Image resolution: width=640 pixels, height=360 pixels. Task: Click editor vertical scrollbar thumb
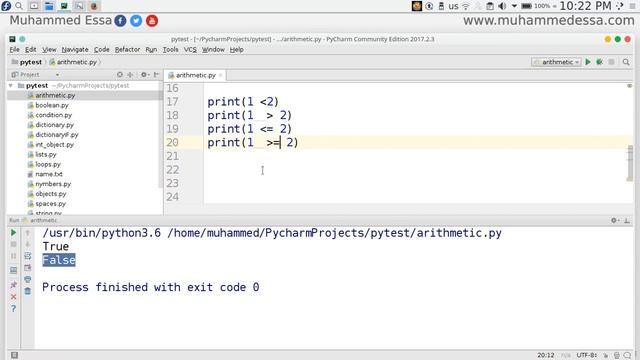click(x=630, y=163)
